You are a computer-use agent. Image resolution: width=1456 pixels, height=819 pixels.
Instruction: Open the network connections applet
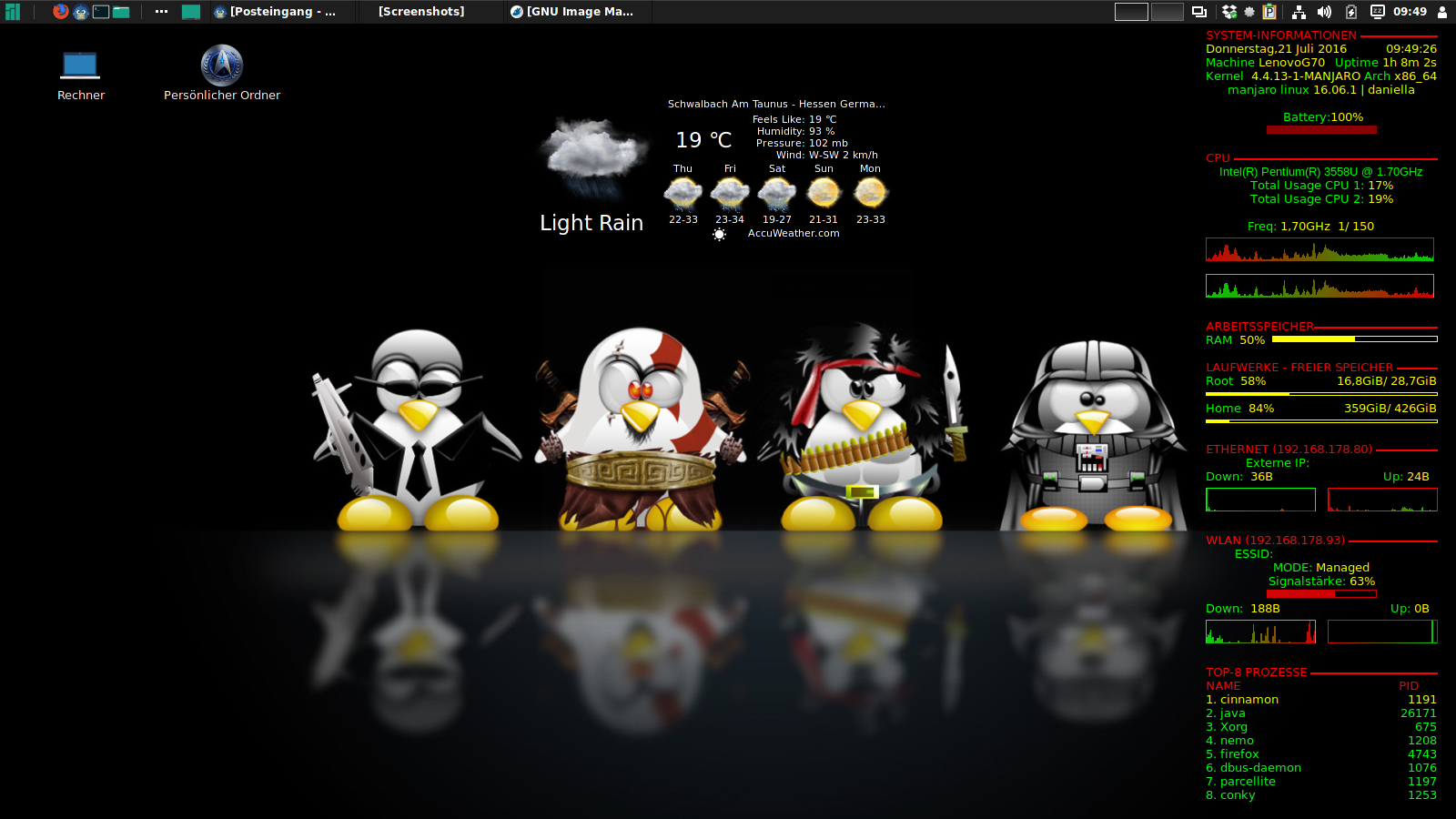(1299, 12)
